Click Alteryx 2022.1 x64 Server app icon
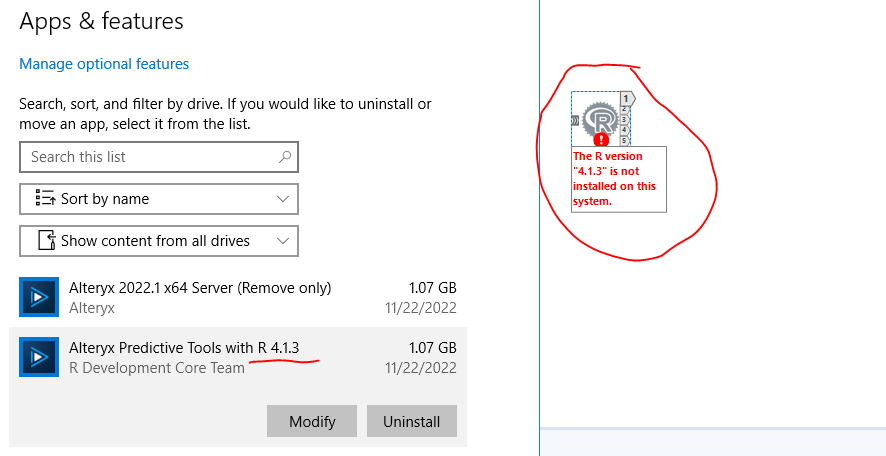The image size is (886, 456). [x=38, y=297]
